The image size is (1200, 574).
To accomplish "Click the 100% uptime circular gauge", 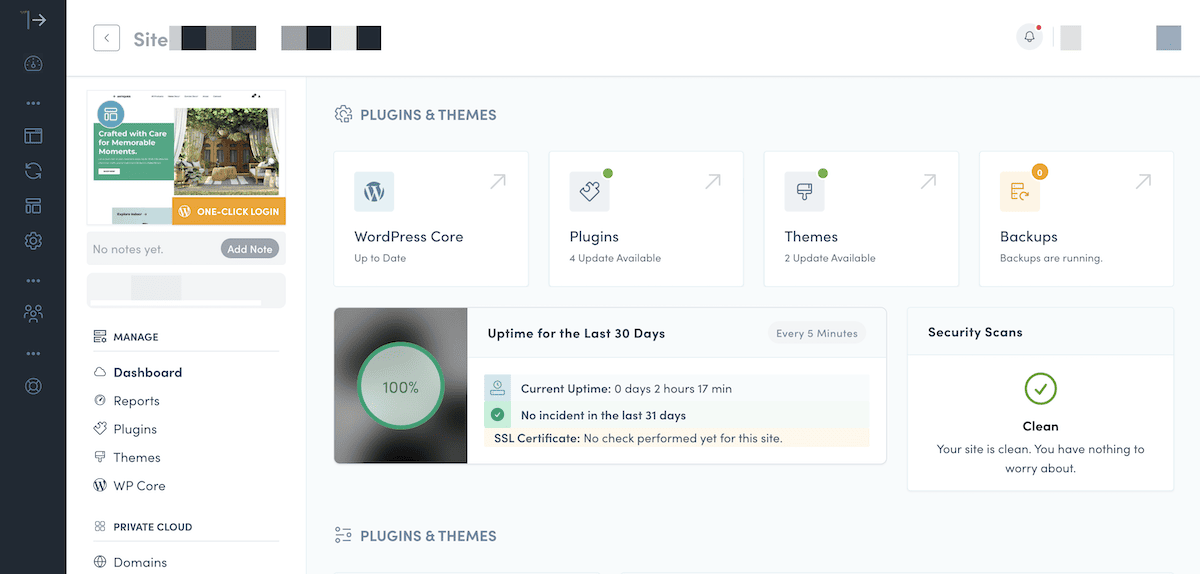I will (400, 386).
